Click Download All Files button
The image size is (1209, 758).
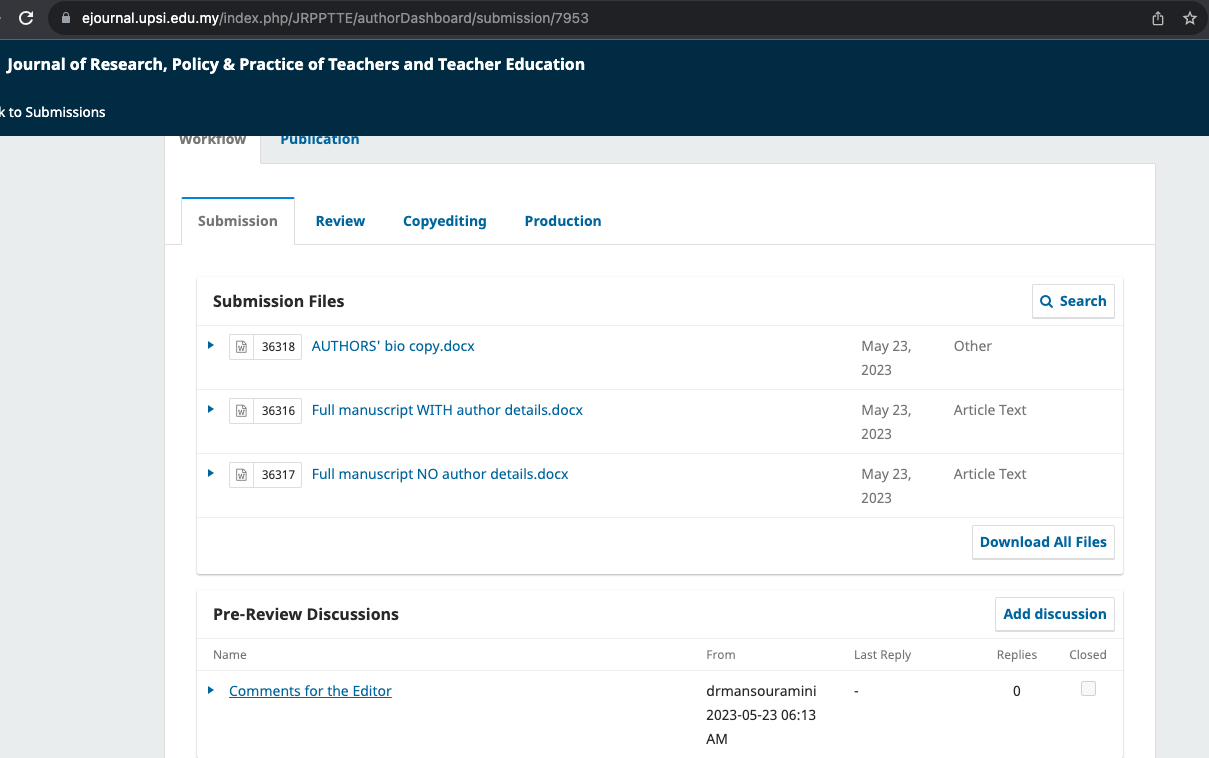(x=1042, y=542)
